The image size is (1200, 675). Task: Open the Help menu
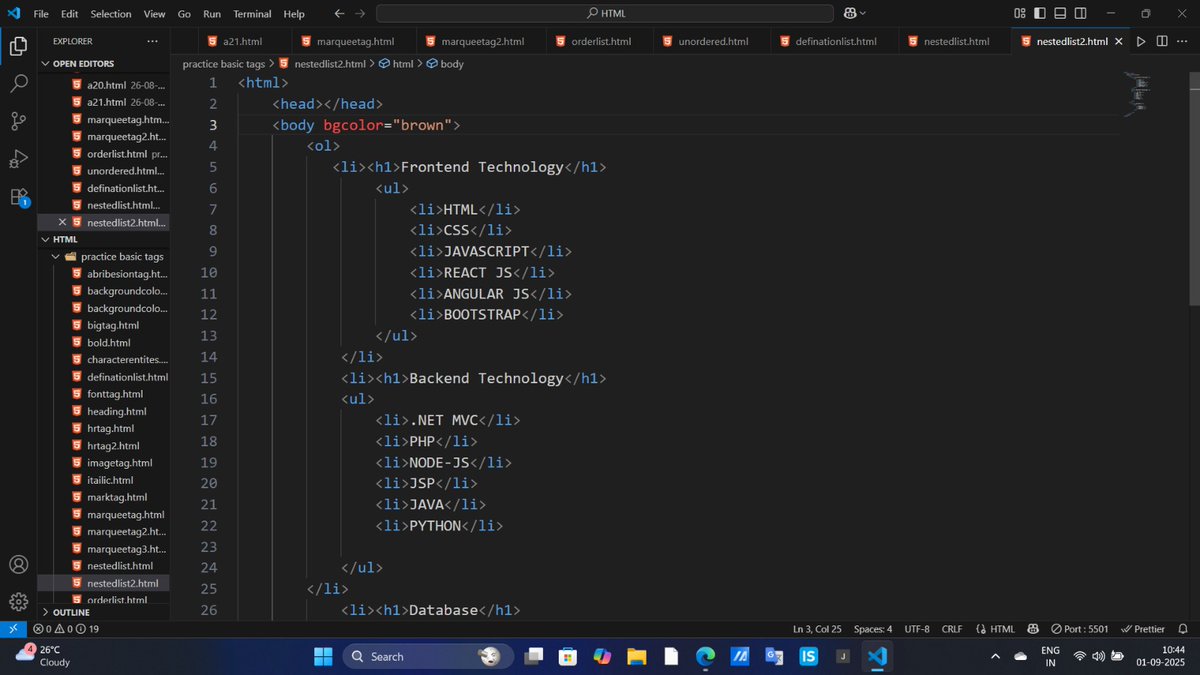[x=294, y=14]
